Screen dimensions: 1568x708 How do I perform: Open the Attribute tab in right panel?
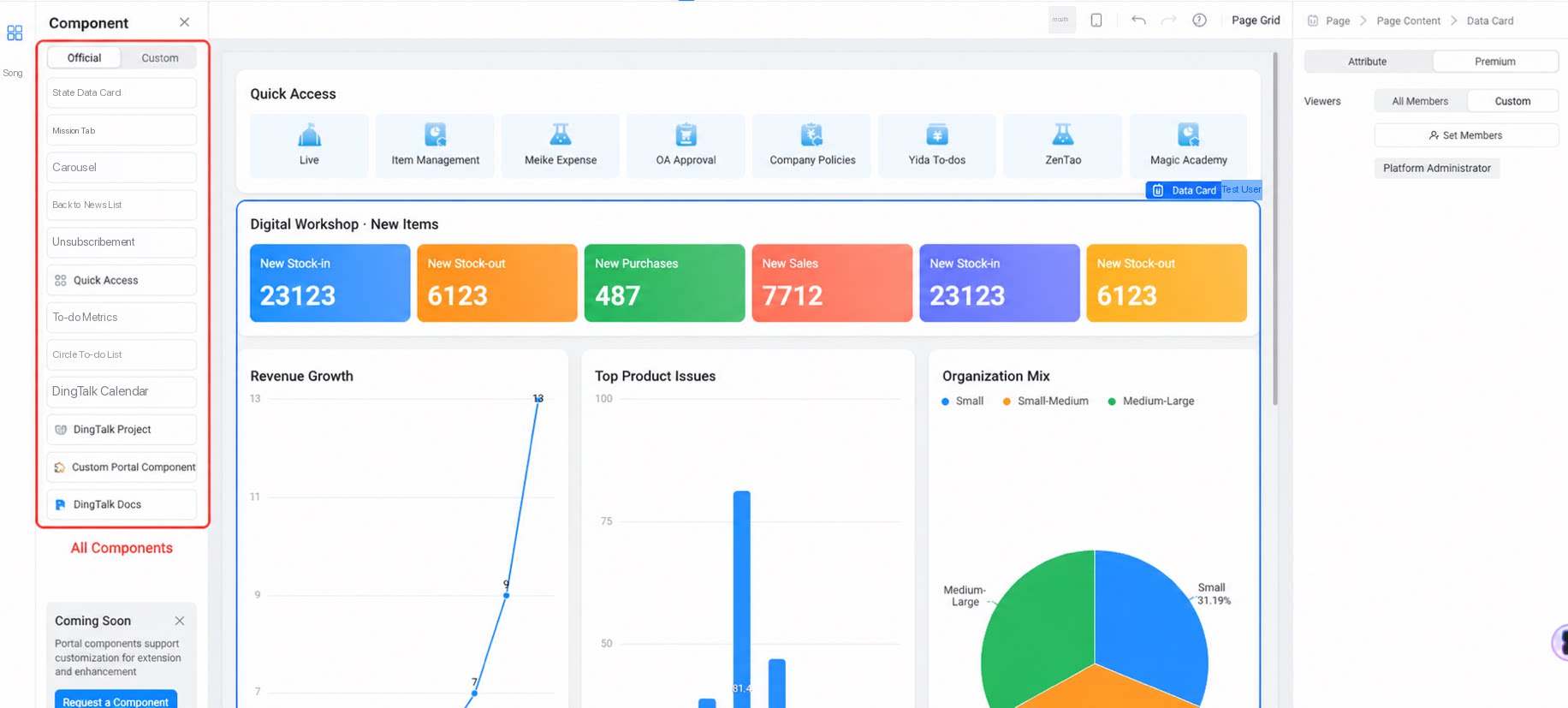[x=1367, y=62]
